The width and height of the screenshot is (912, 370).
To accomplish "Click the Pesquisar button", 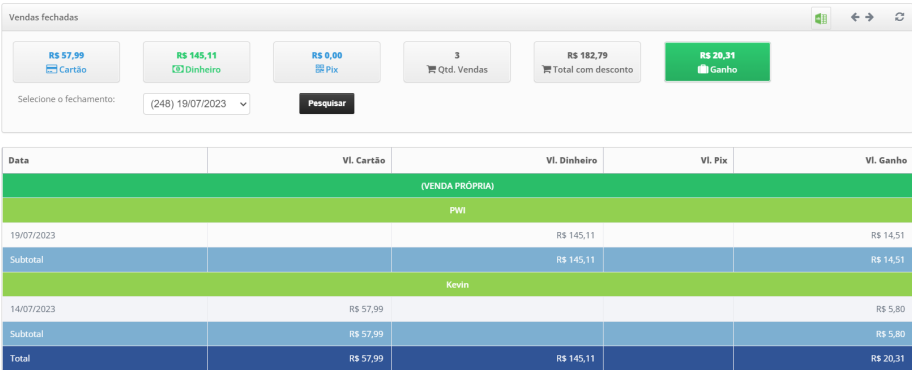I will [x=327, y=104].
